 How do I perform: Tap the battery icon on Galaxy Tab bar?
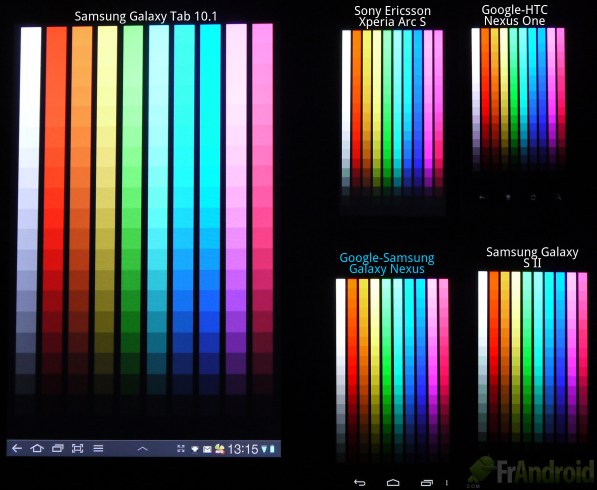[272, 449]
